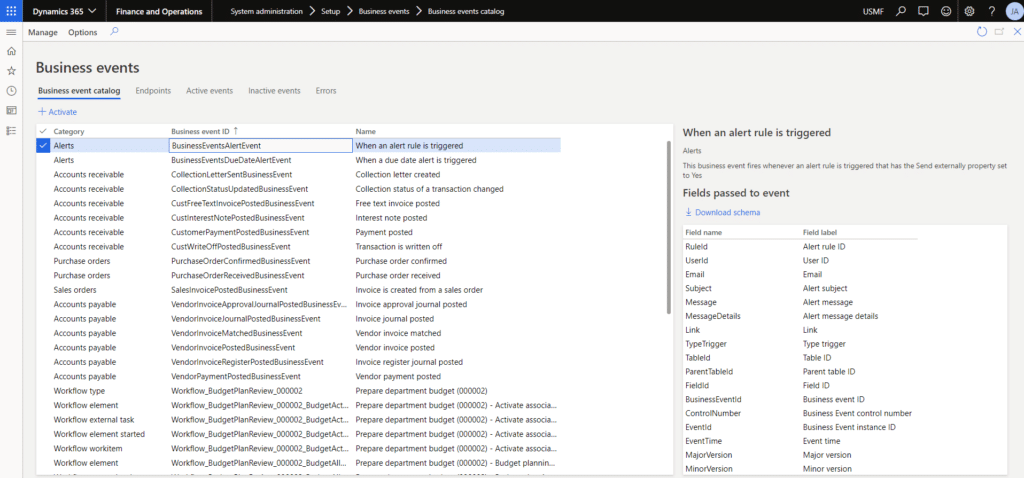
Task: Click the MessageDetails field name
Action: (x=712, y=316)
